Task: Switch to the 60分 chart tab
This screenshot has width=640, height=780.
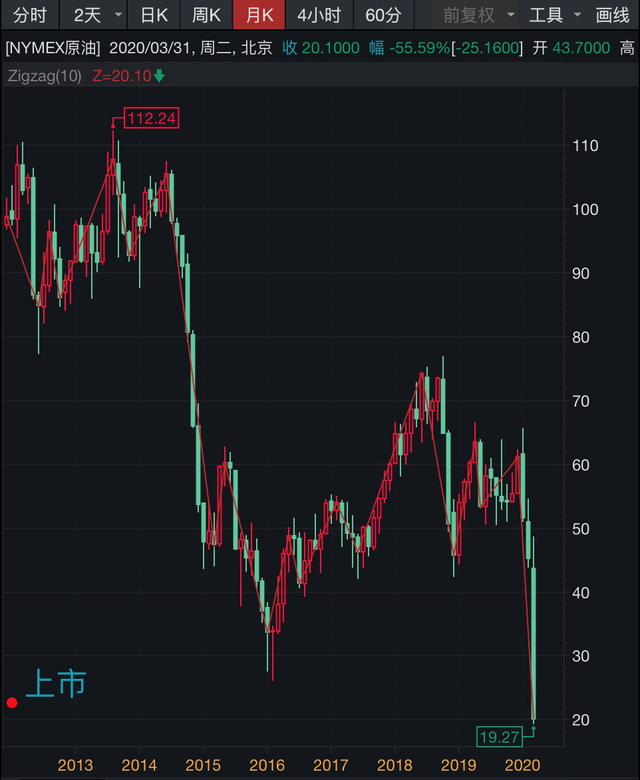Action: (x=383, y=15)
